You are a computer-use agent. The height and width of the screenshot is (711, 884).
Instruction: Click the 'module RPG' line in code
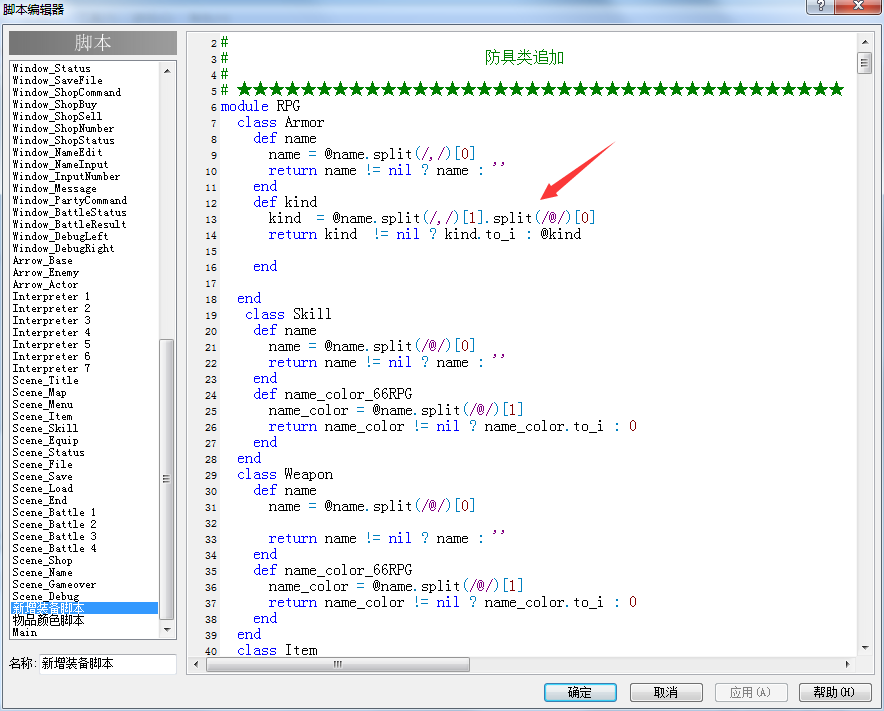point(260,106)
